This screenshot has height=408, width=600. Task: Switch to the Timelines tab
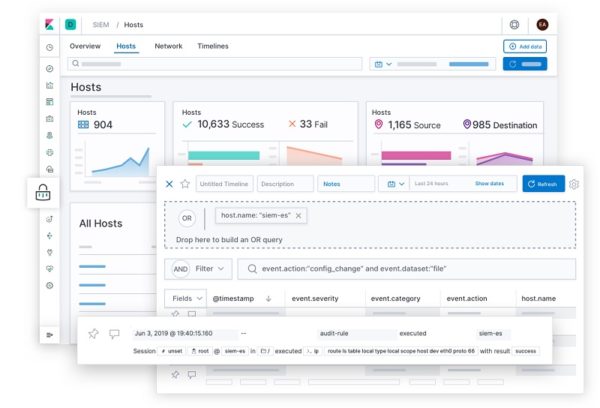(213, 46)
